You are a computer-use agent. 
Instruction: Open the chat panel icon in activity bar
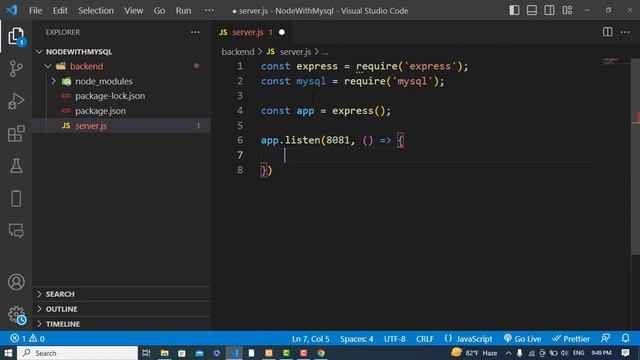pos(16,231)
